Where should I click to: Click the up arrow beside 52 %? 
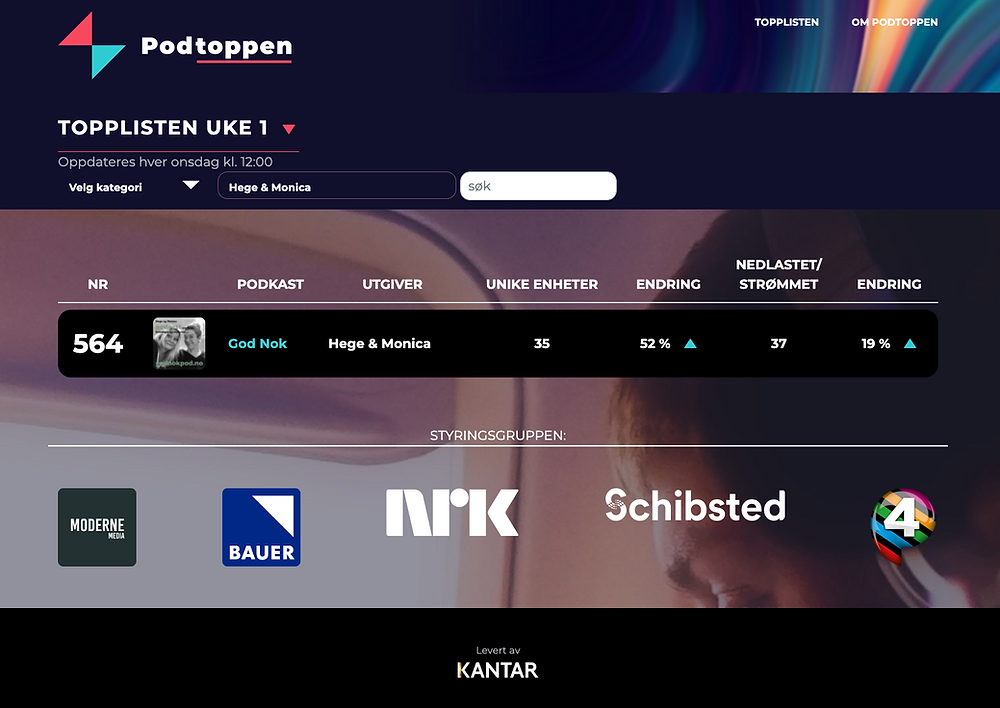tap(690, 344)
